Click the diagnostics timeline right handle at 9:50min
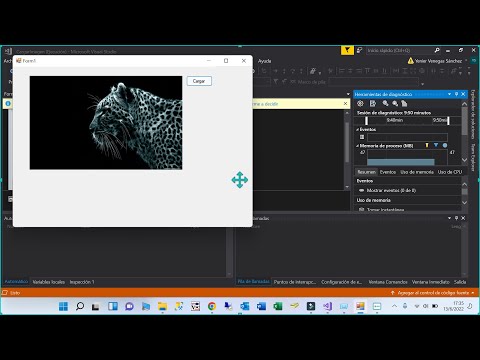Image resolution: width=480 pixels, height=360 pixels. [x=448, y=121]
